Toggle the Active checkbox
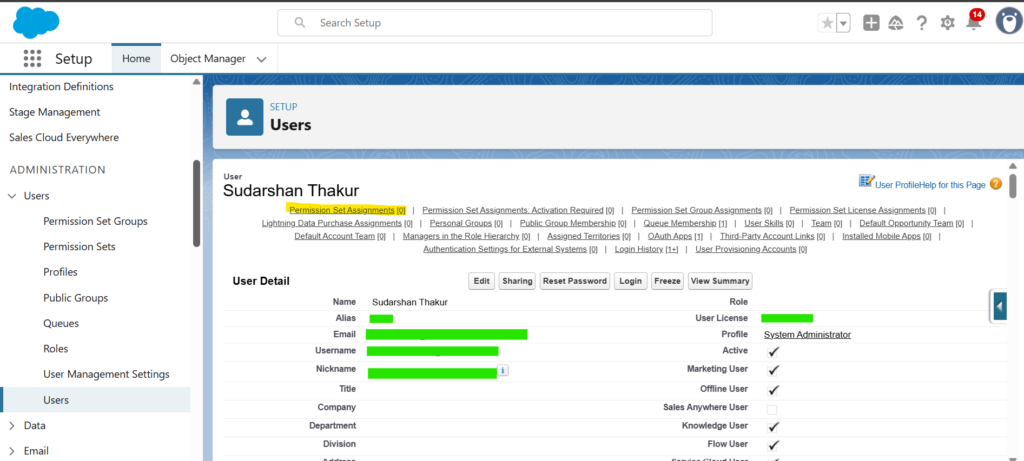Viewport: 1024px width, 461px height. (773, 351)
